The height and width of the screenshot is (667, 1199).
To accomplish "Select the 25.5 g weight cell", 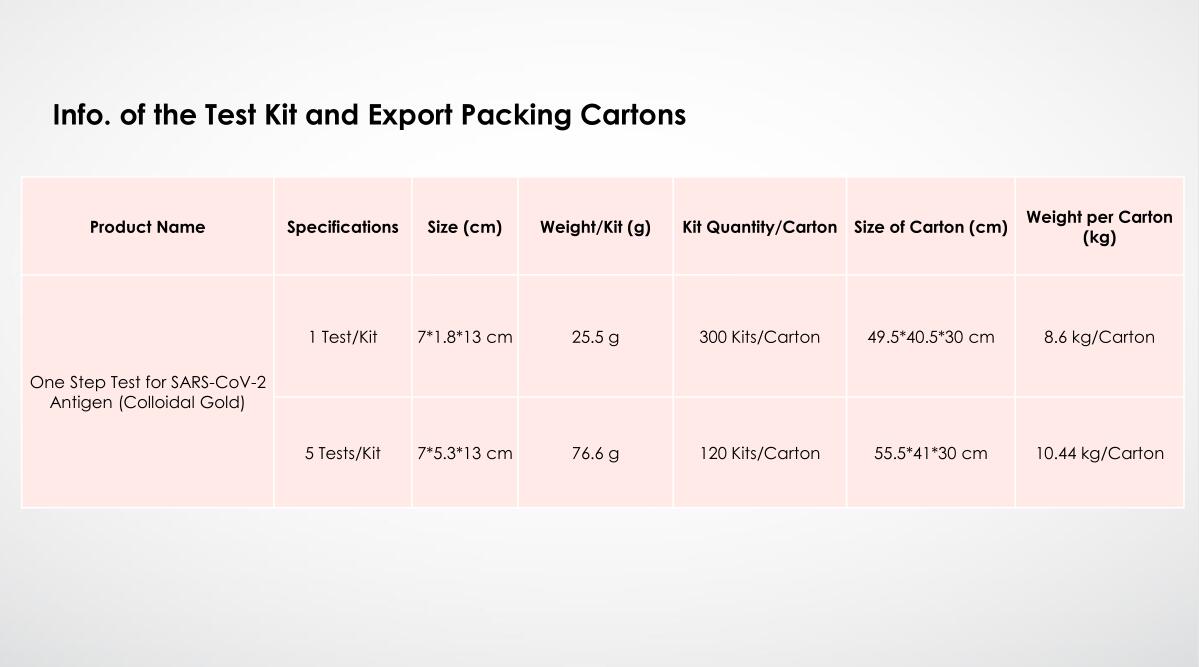I will [x=596, y=337].
